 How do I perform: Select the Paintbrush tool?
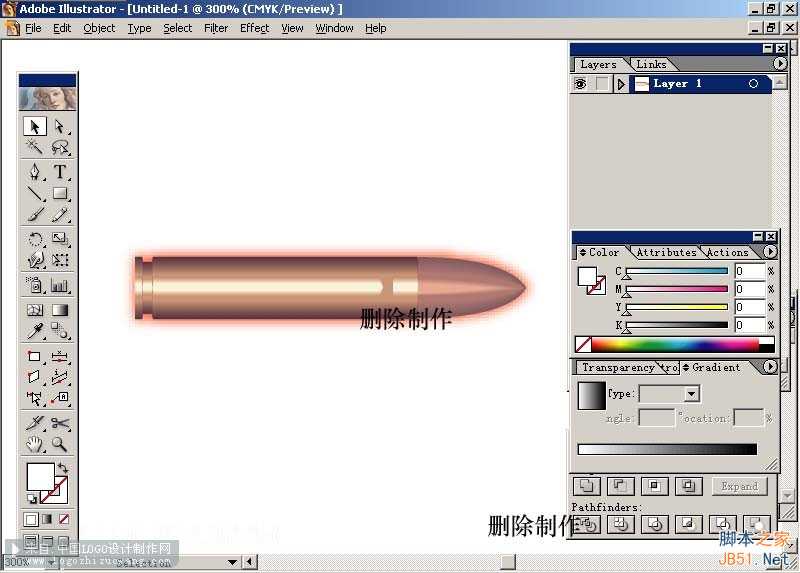click(35, 214)
